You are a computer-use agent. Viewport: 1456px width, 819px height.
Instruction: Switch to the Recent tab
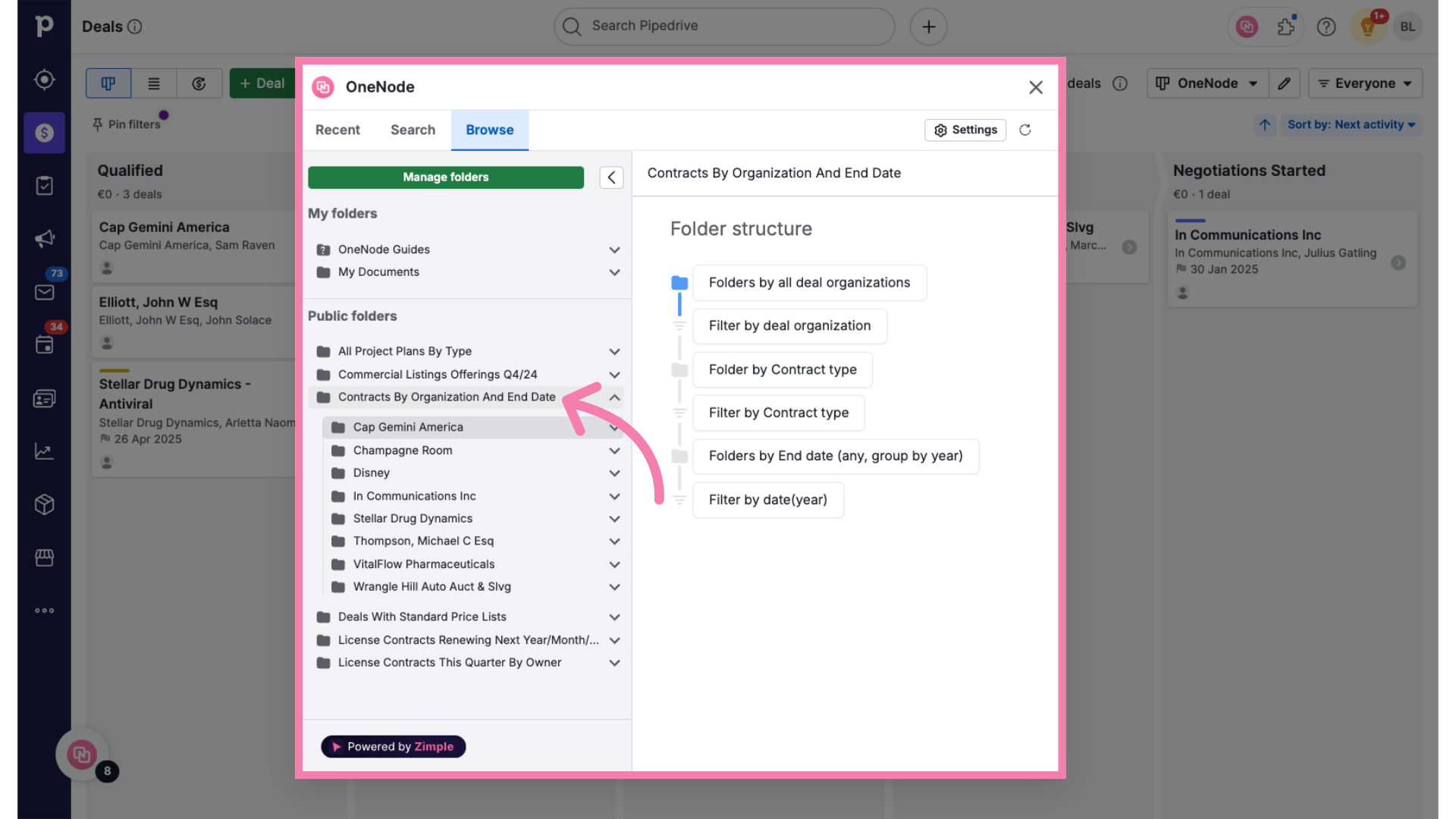click(x=337, y=130)
